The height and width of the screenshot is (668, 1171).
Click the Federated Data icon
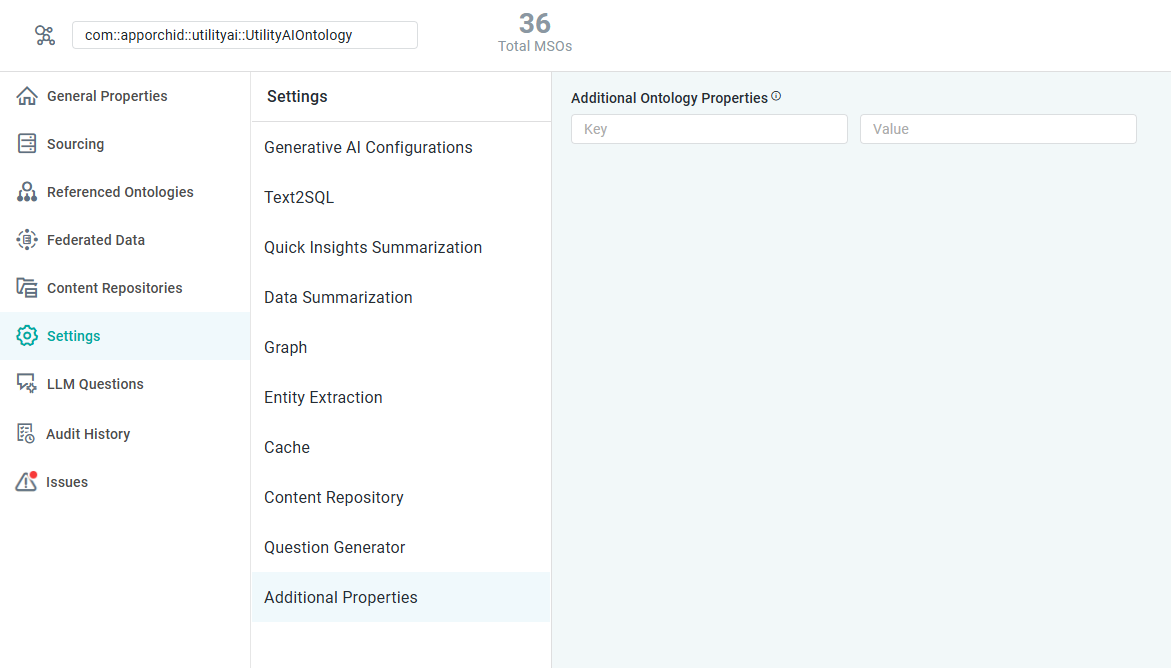point(27,240)
